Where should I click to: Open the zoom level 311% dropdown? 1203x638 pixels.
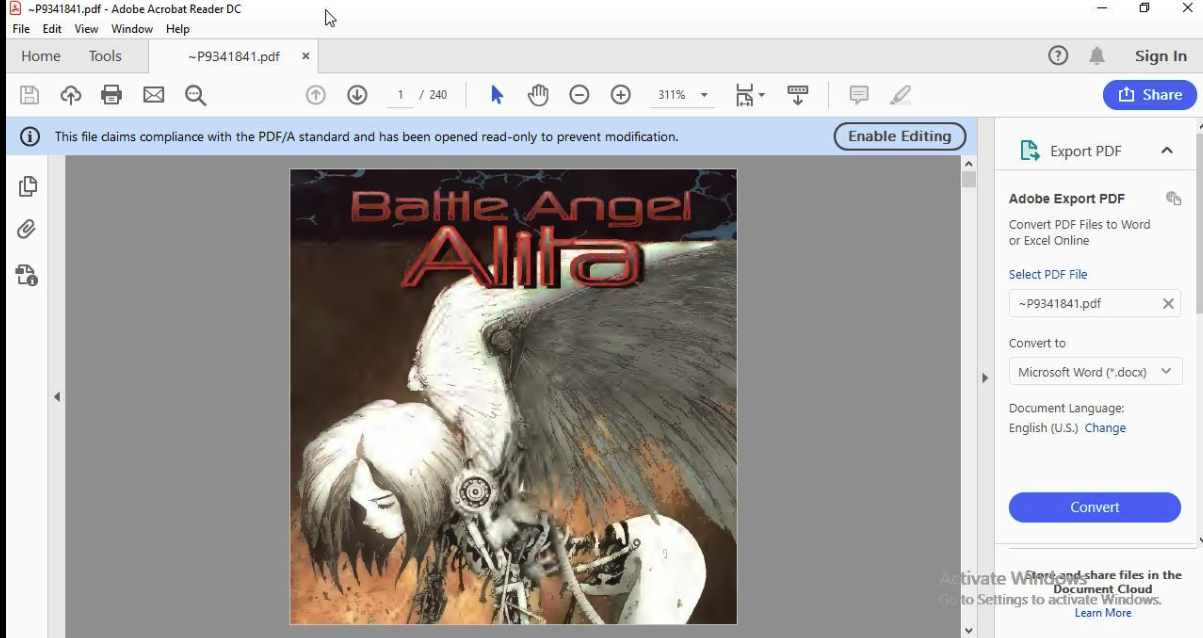click(704, 95)
